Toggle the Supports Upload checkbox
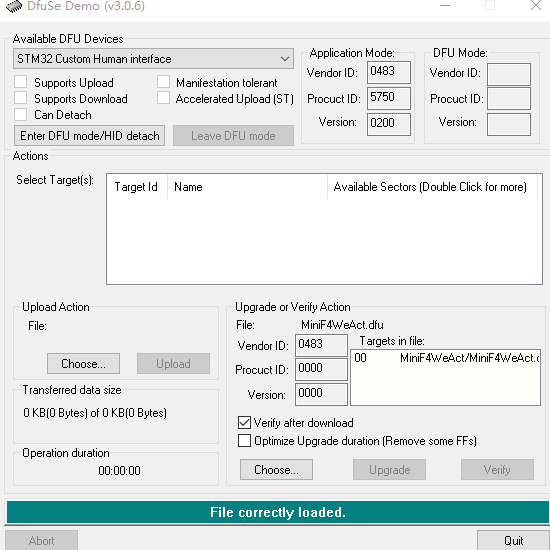Viewport: 550px width, 550px height. (x=20, y=82)
